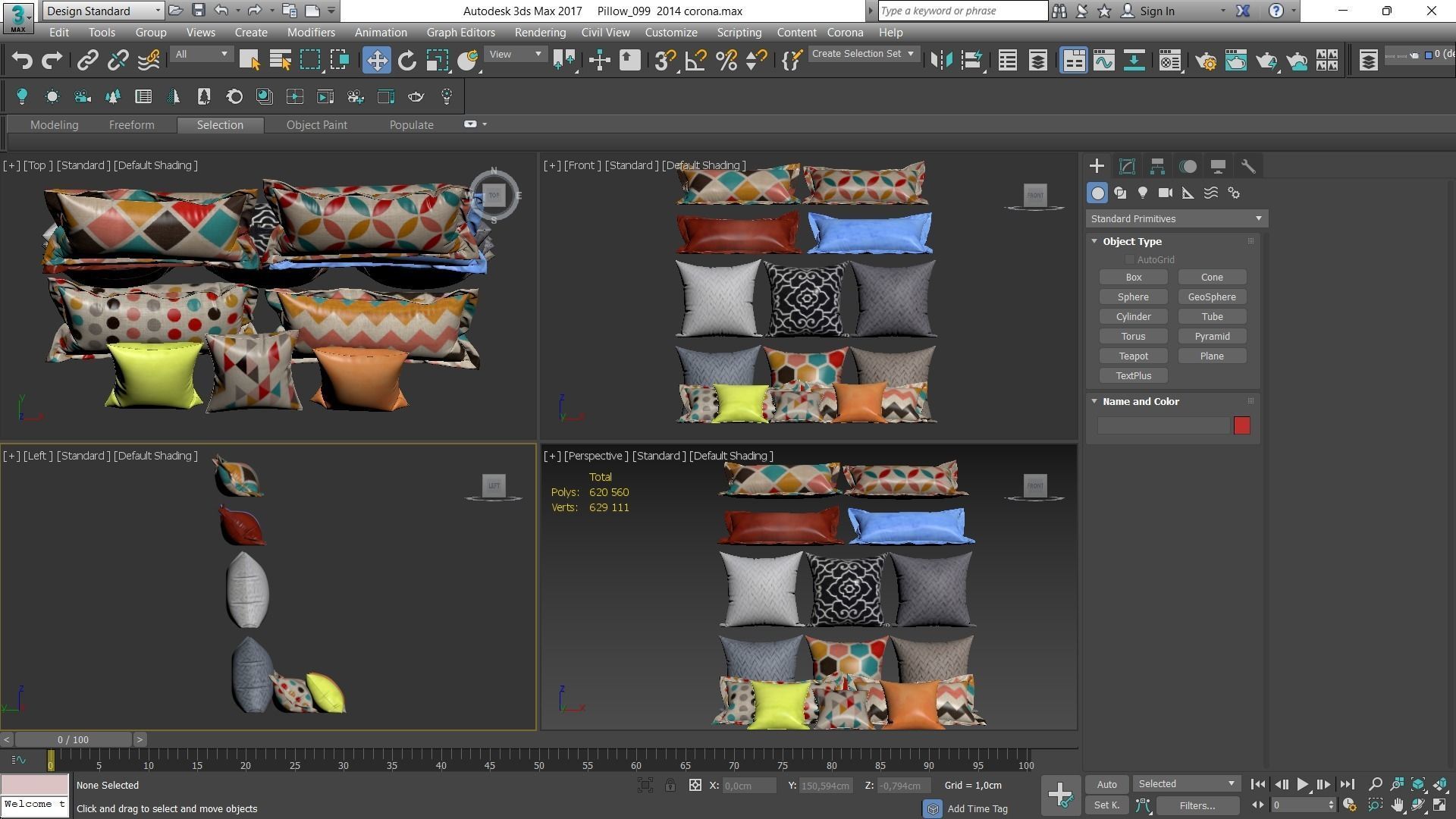Switch to the Freeform ribbon tab
This screenshot has height=819, width=1456.
131,125
